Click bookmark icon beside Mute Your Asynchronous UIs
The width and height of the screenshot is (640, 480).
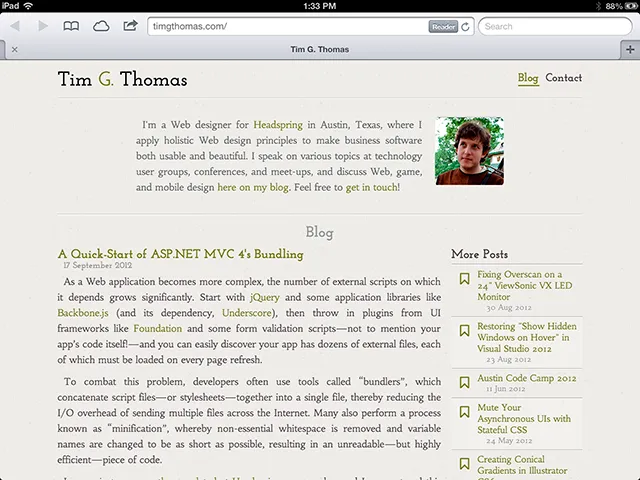pyautogui.click(x=464, y=412)
